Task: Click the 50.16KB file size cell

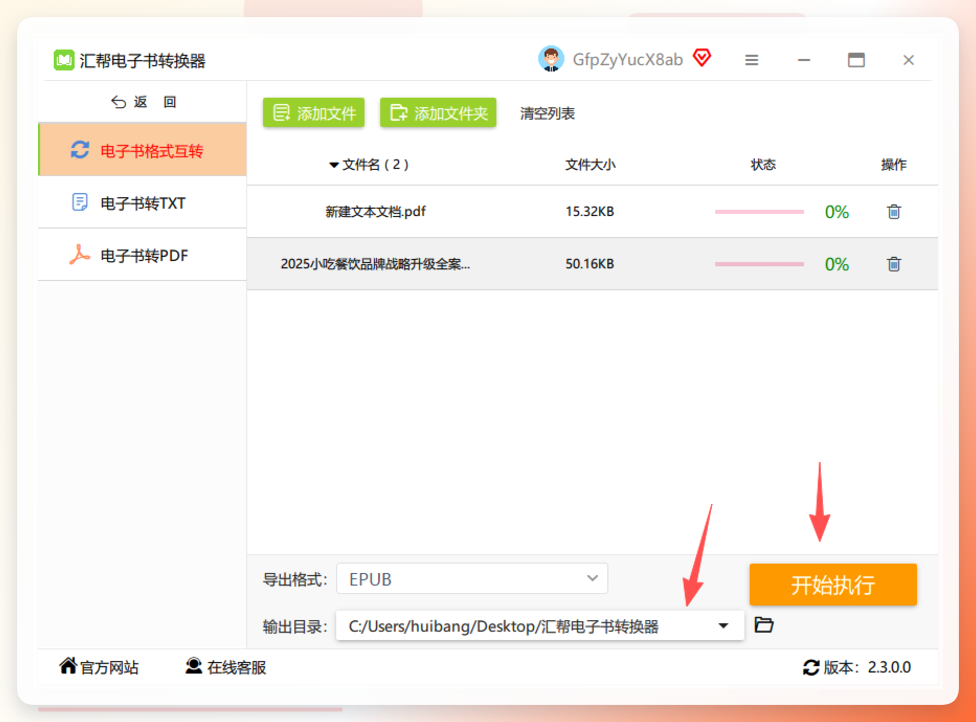Action: 589,264
